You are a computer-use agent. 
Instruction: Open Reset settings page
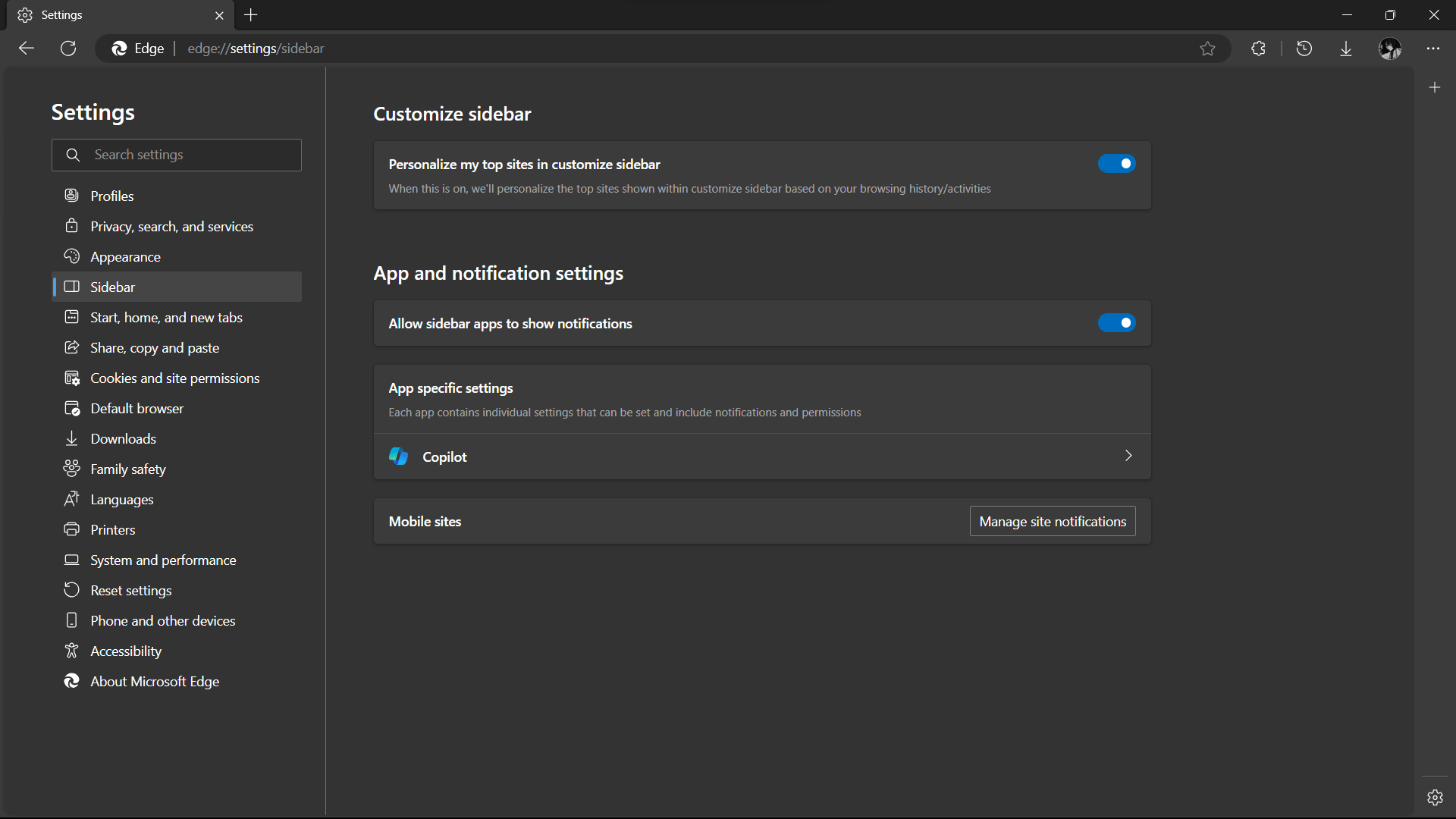point(177,590)
